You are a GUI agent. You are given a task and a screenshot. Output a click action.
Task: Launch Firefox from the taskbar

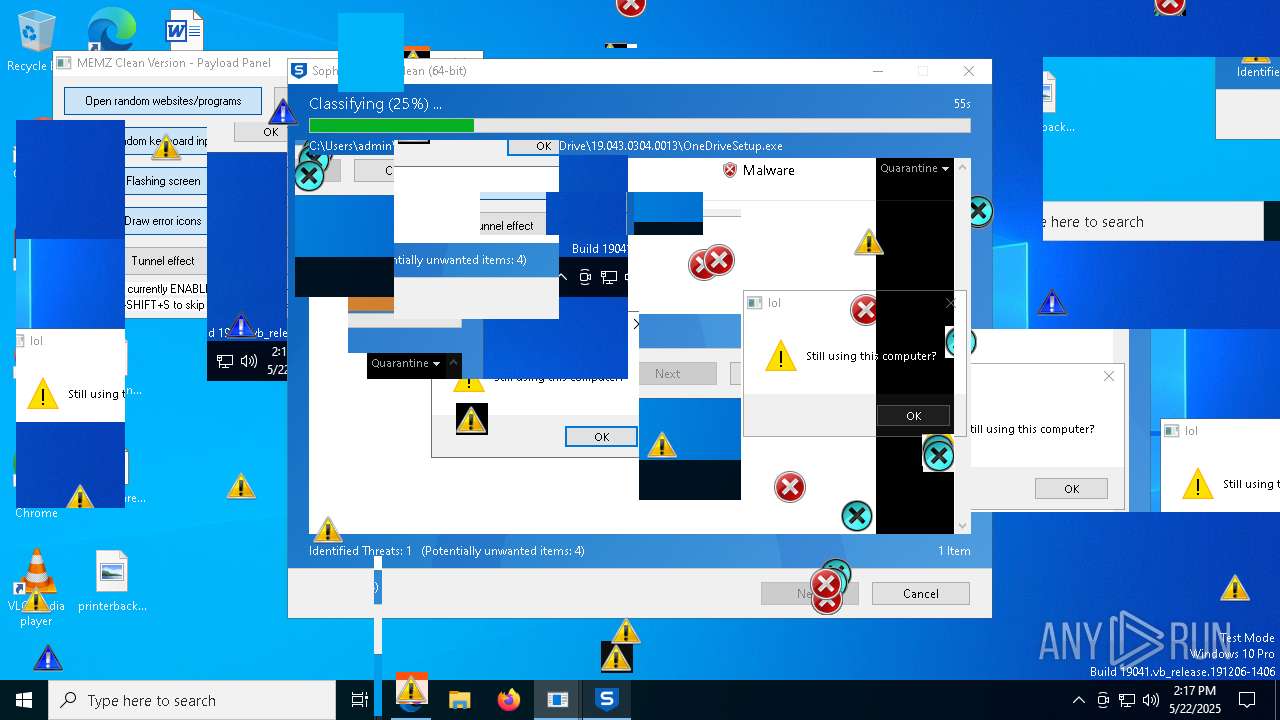[x=509, y=700]
